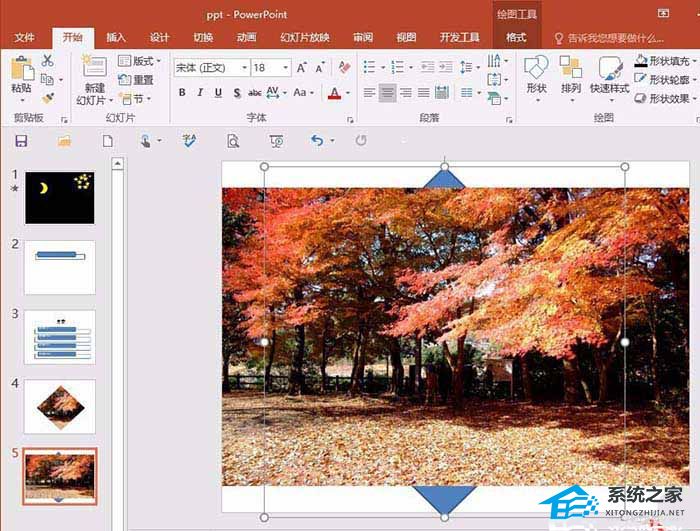
Task: Select slide 3 thumbnail with blue bars
Action: click(60, 337)
